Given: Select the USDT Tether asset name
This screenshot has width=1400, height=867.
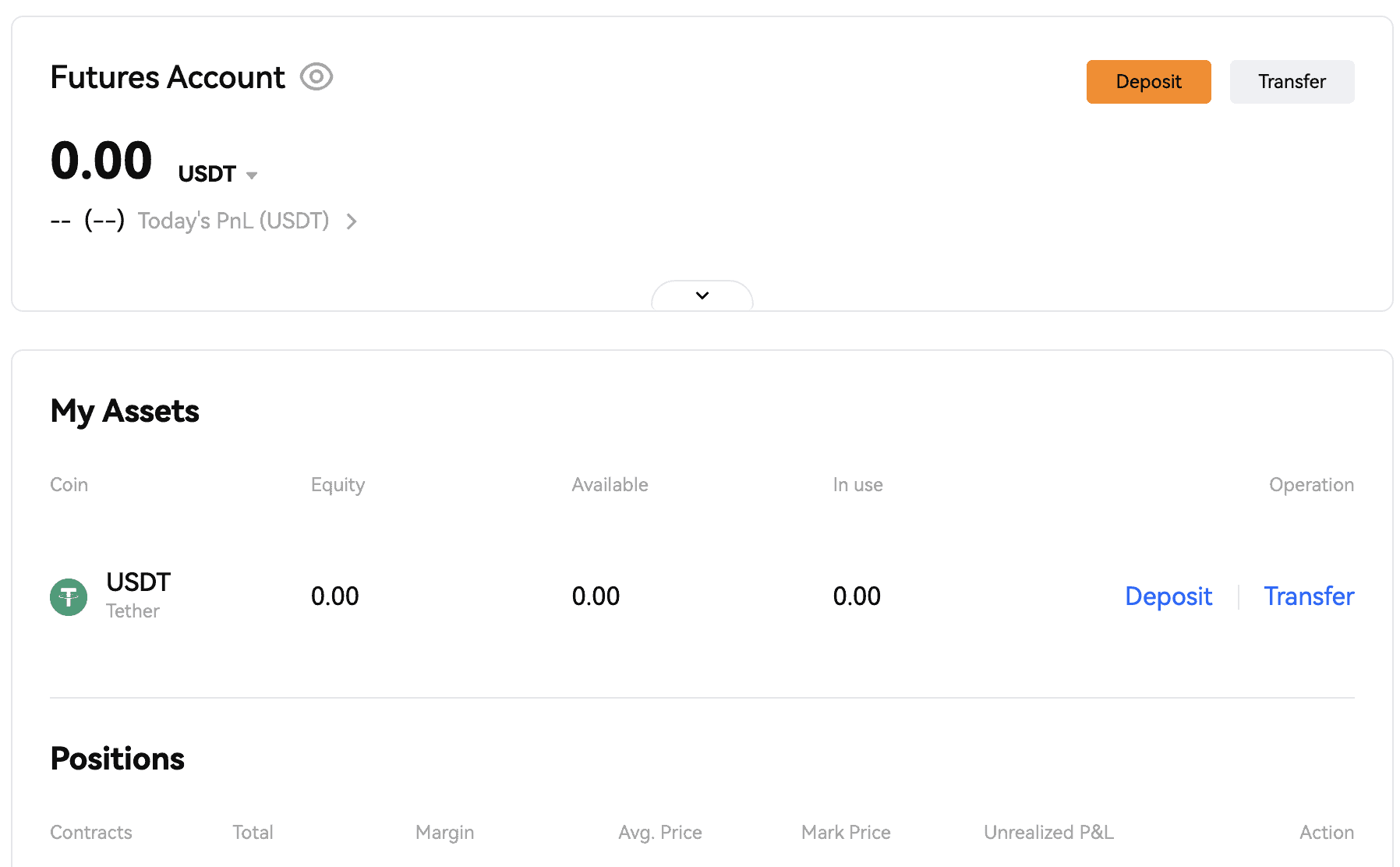Looking at the screenshot, I should [138, 582].
